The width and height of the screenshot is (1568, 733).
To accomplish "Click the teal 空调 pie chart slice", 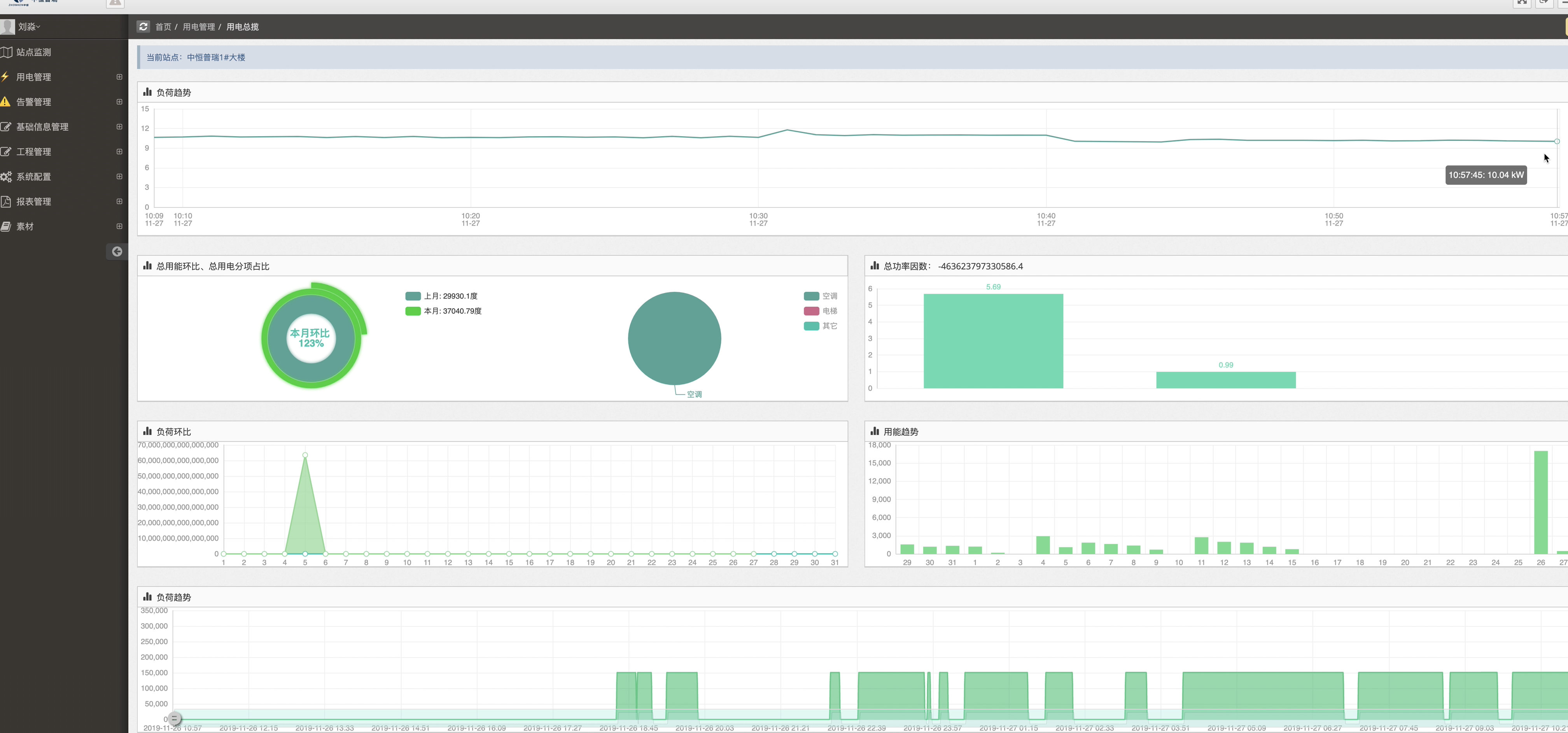I will pos(674,338).
